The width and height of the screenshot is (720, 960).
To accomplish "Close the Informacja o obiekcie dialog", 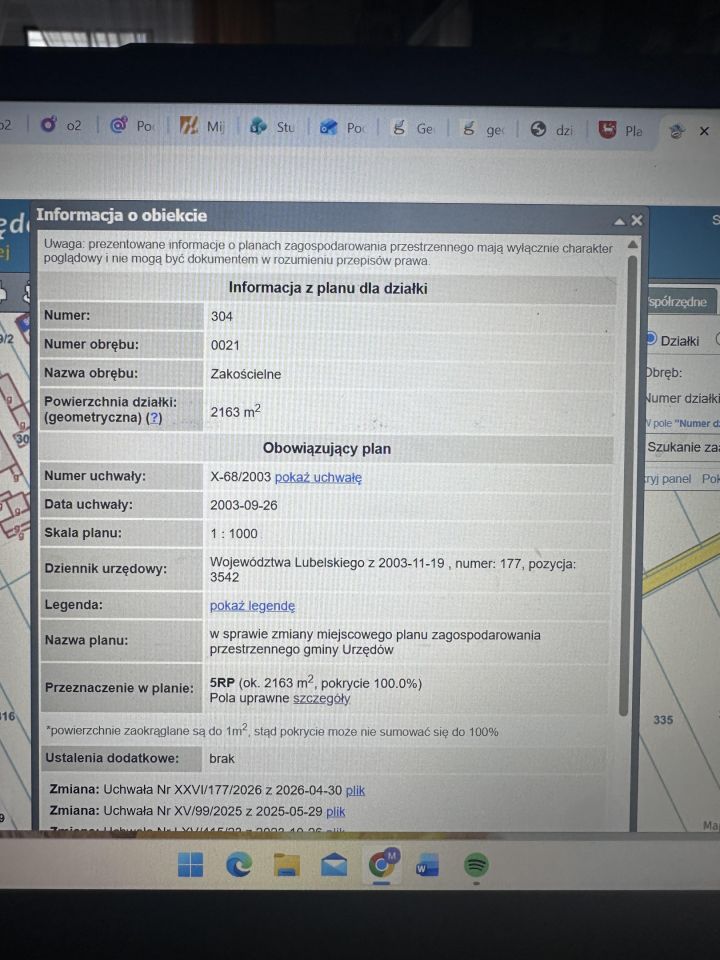I will pos(637,220).
